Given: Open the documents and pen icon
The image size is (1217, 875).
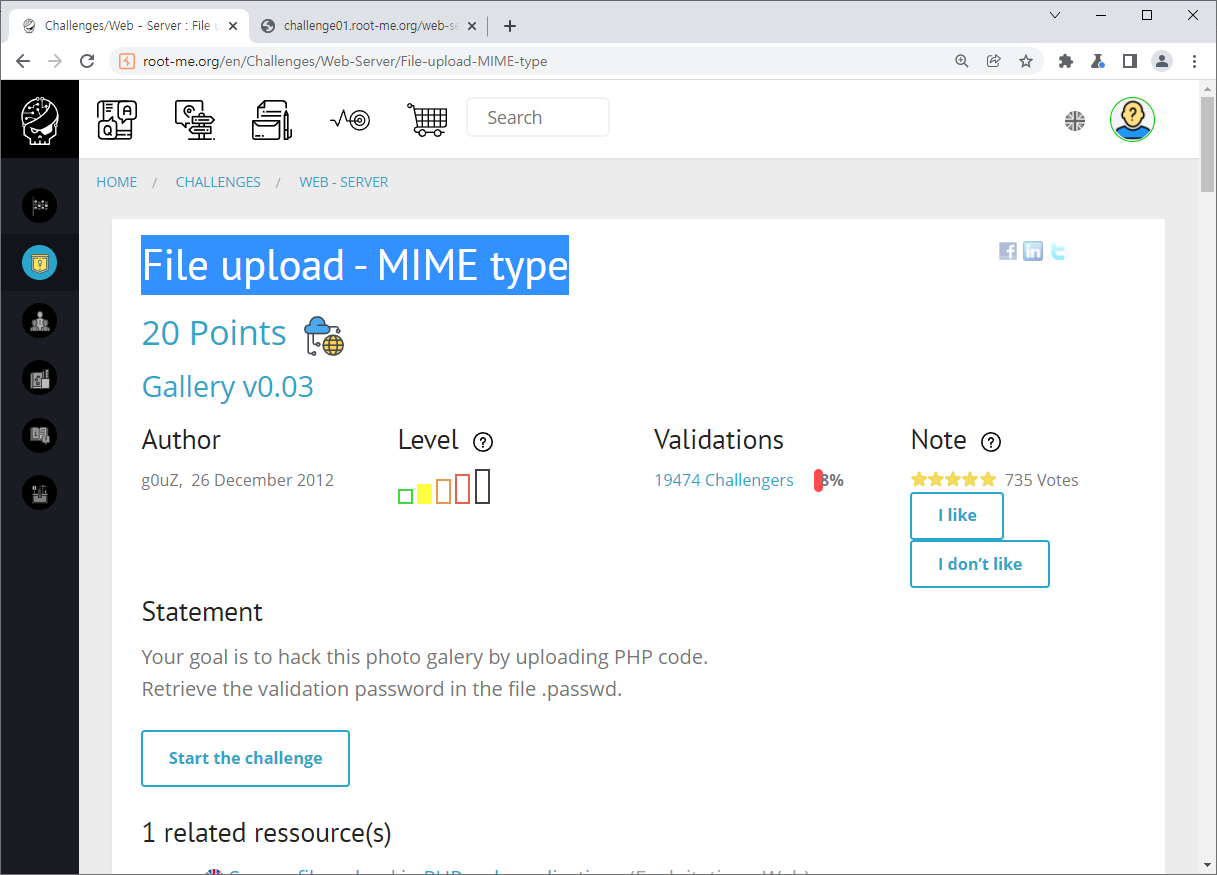Looking at the screenshot, I should click(272, 119).
